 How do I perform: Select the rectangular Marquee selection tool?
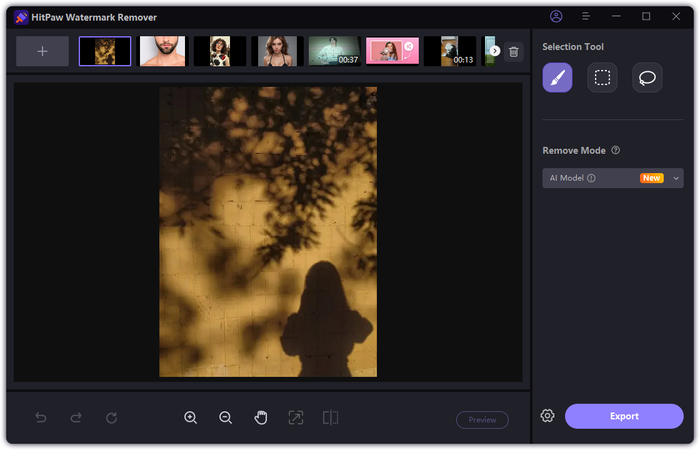(602, 78)
